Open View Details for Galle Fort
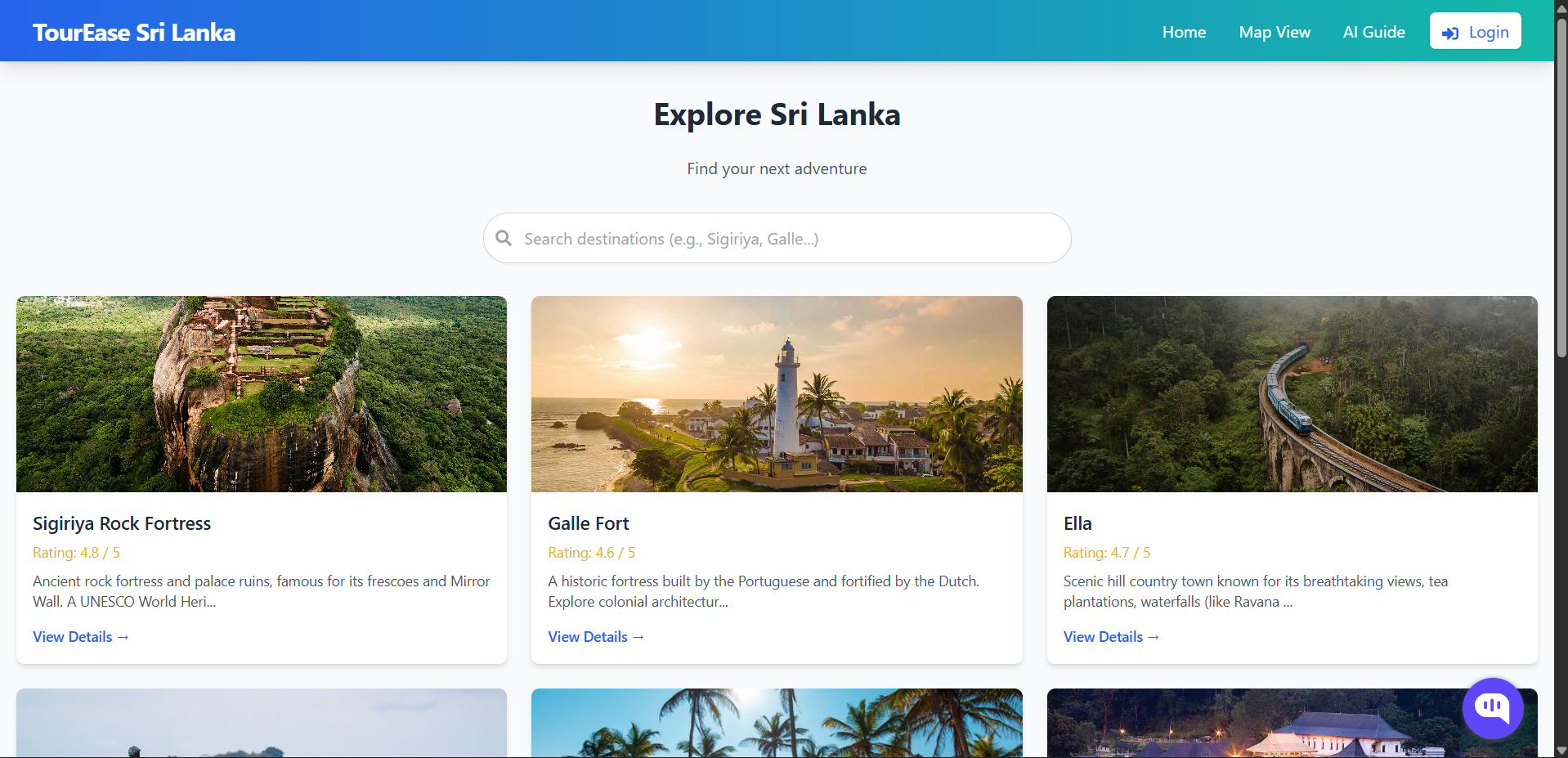The width and height of the screenshot is (1568, 758). click(595, 636)
